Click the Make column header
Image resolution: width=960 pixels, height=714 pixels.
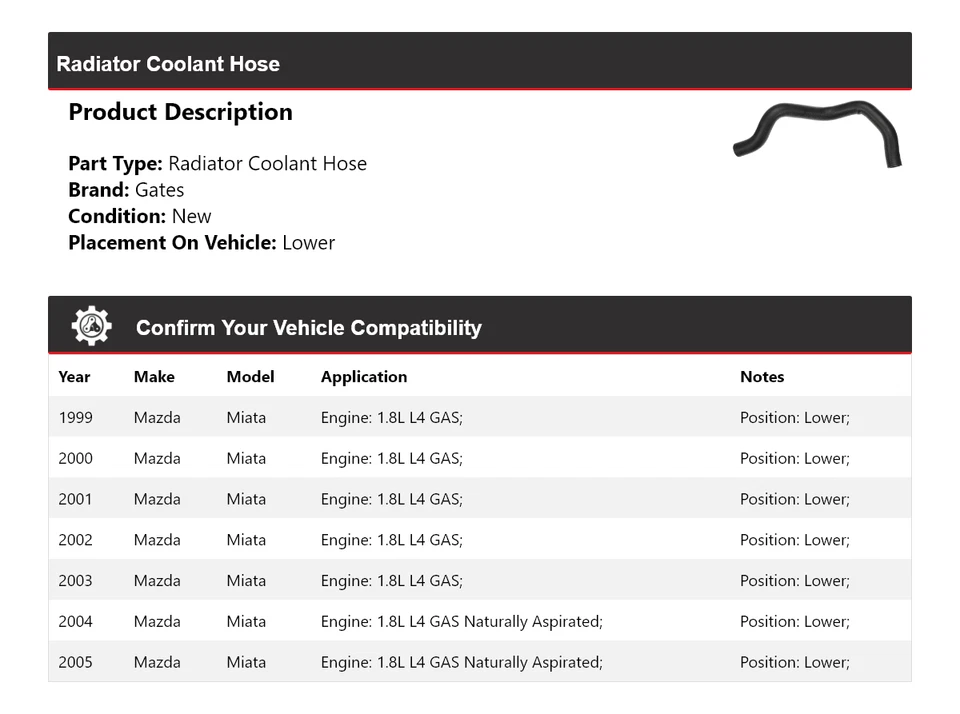tap(154, 377)
